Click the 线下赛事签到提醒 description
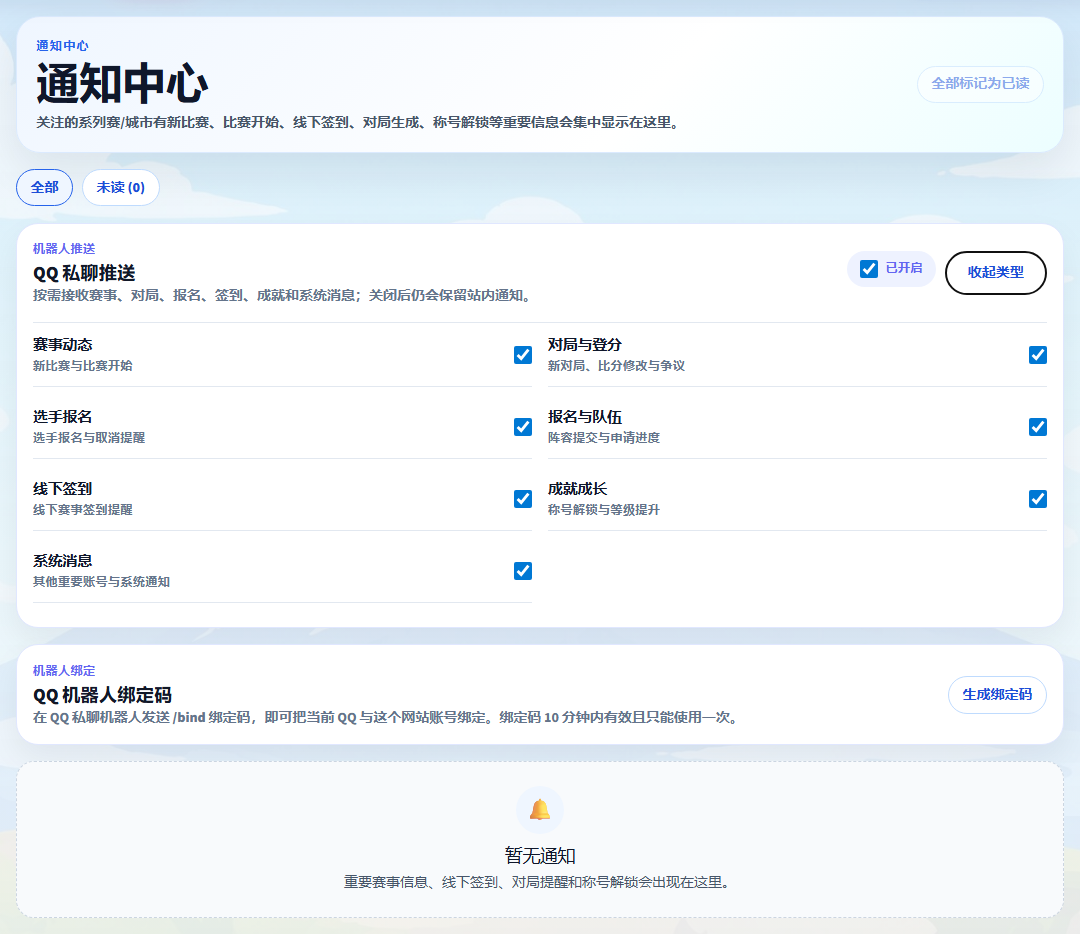 click(x=83, y=510)
